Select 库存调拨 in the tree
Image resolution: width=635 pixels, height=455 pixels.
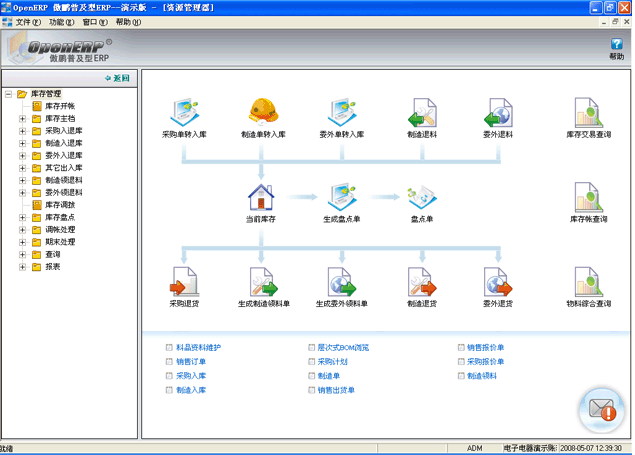point(60,205)
